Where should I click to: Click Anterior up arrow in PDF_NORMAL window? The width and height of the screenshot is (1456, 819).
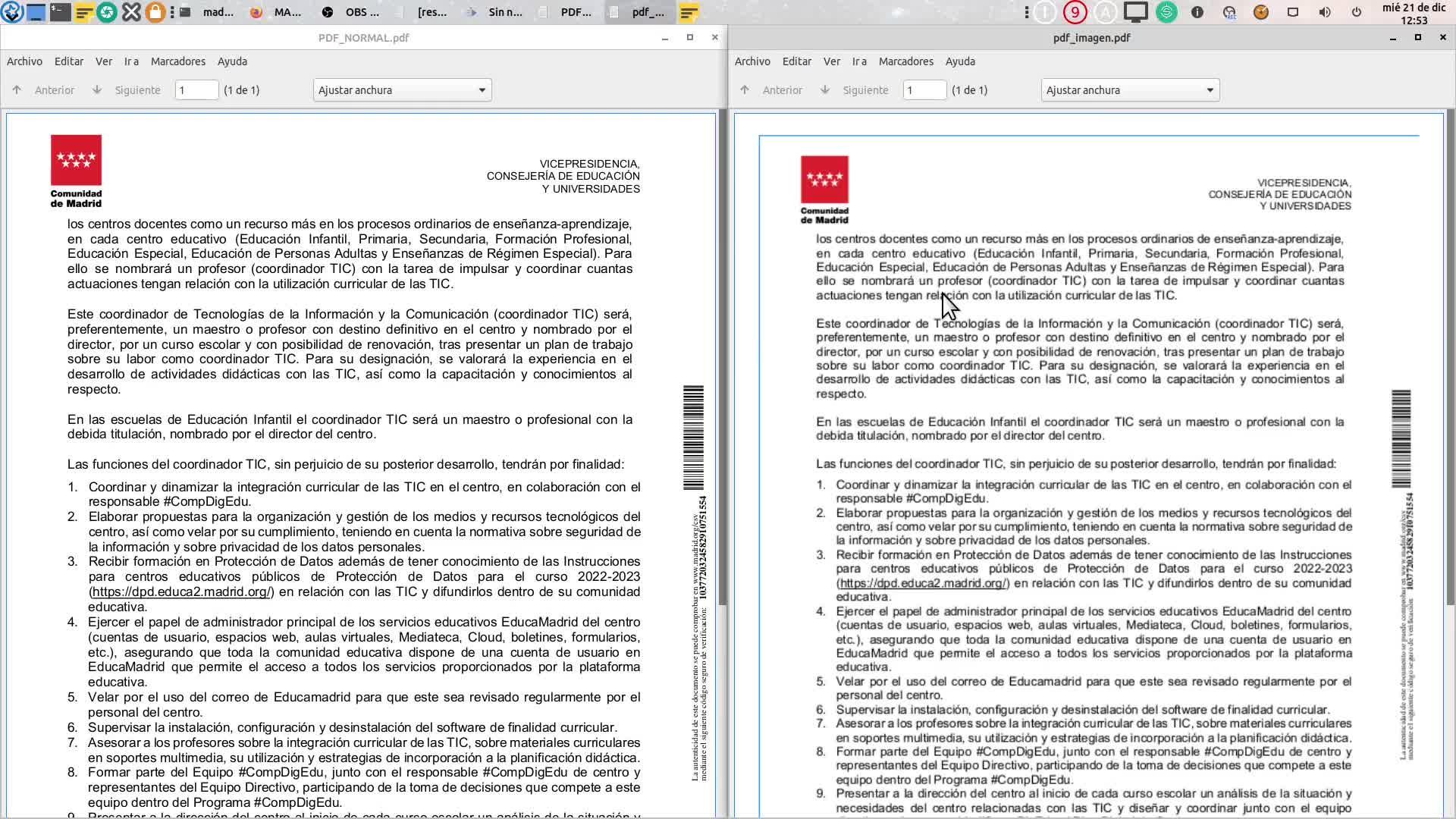[x=17, y=90]
